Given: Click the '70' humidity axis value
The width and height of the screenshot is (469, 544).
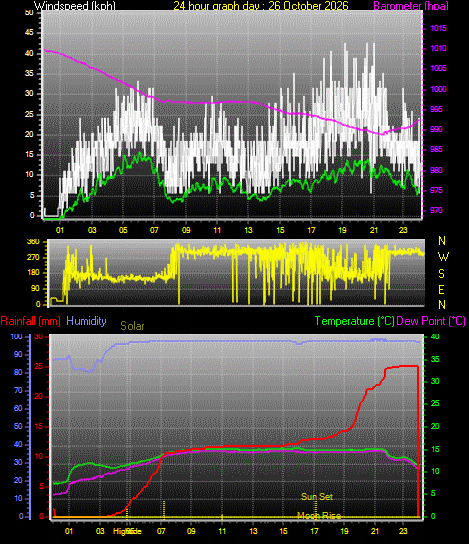Looking at the screenshot, I should 18,391.
